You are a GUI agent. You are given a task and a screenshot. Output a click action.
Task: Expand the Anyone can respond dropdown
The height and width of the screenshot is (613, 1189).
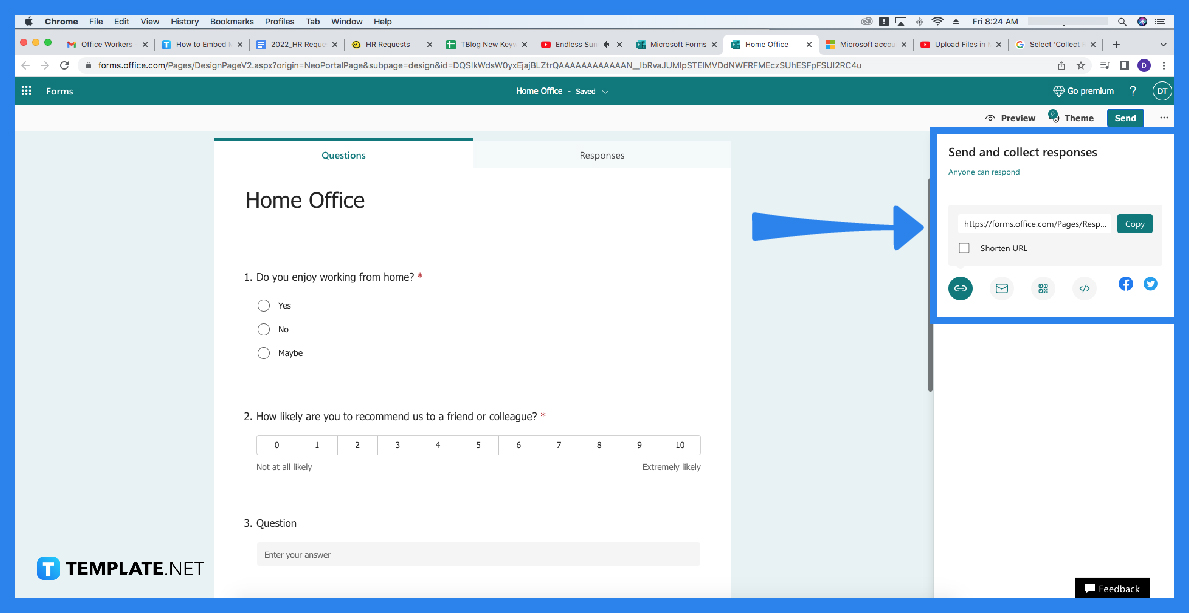984,171
